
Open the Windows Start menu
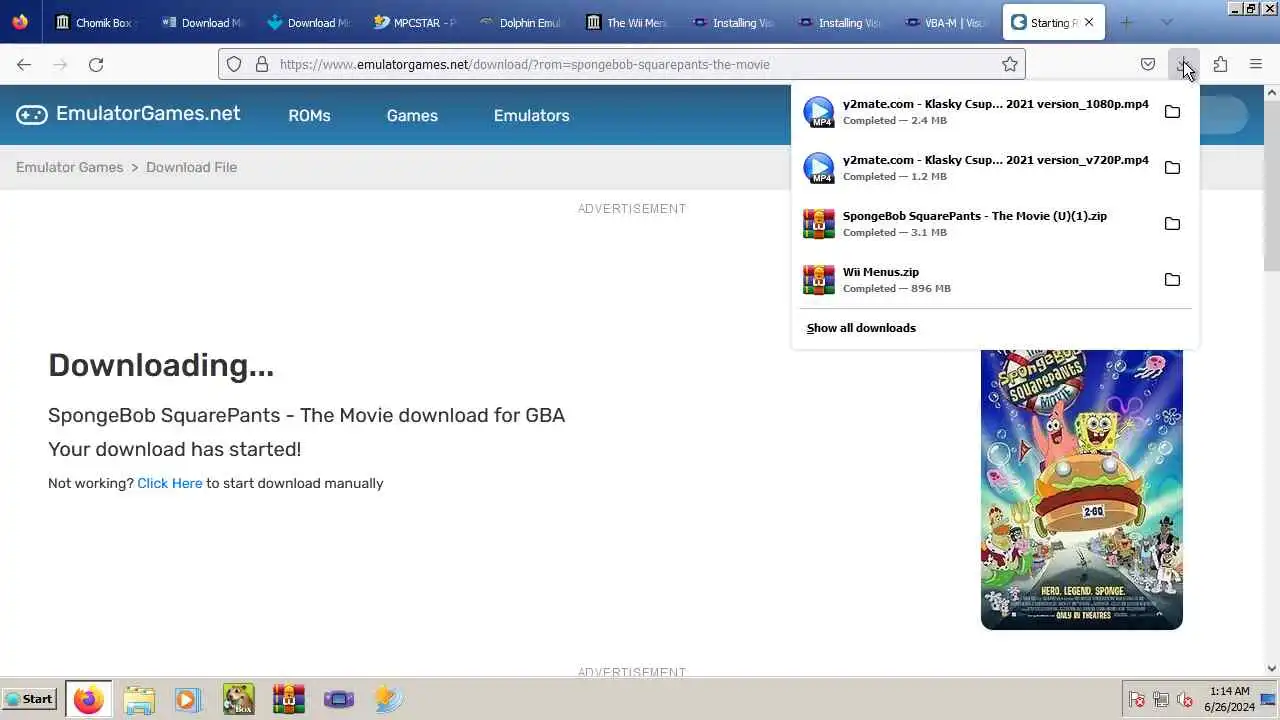point(29,699)
